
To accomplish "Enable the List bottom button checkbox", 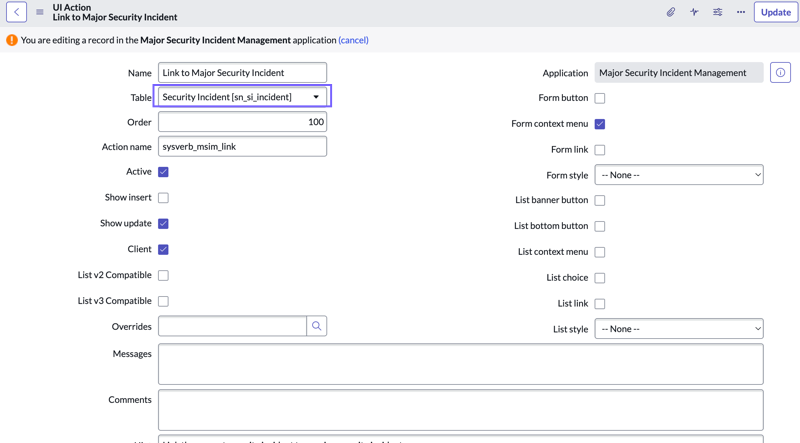I will click(x=600, y=226).
